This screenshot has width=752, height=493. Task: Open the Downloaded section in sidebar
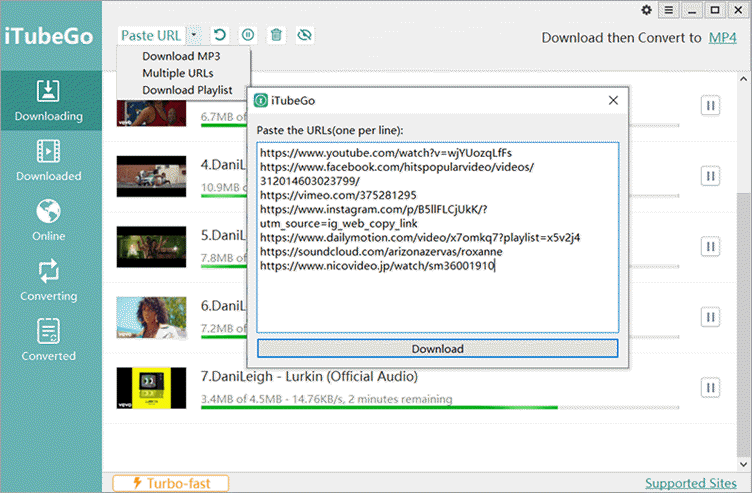click(48, 161)
